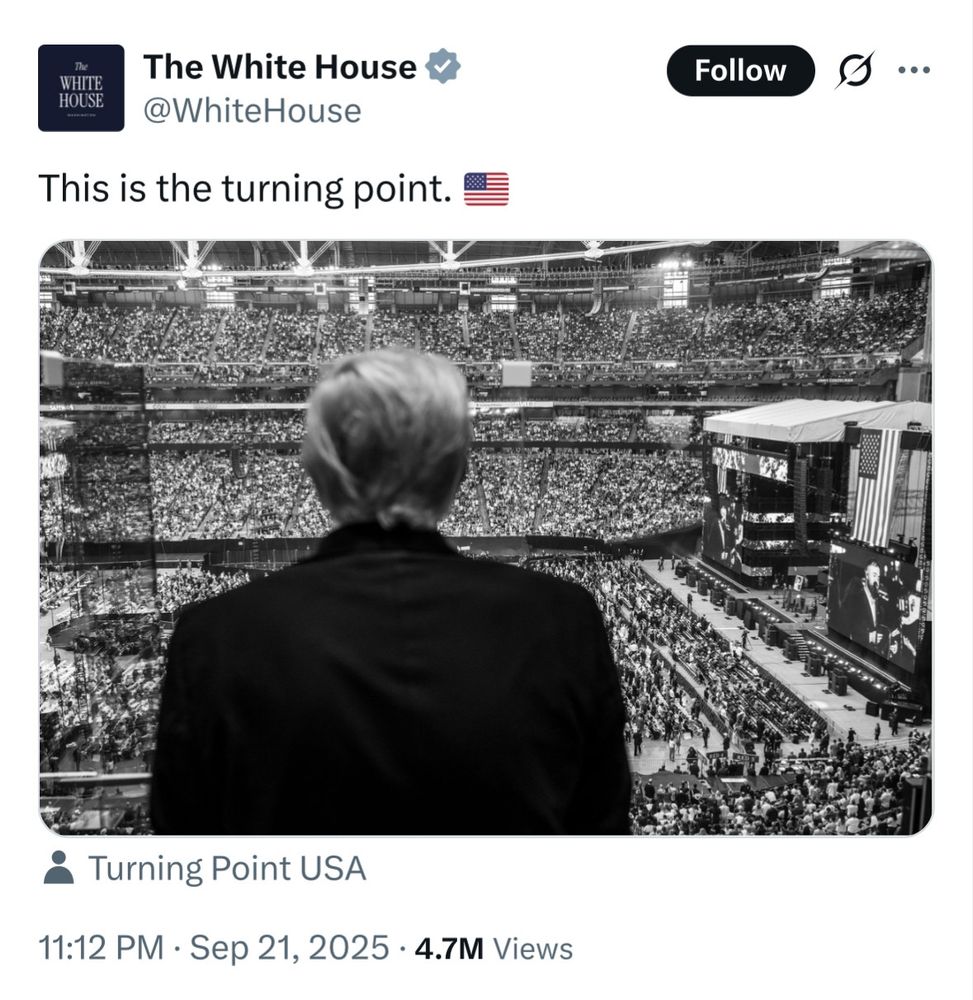Click the hanging American flag in photo
Viewport: 973px width, 1000px height.
coord(878,485)
